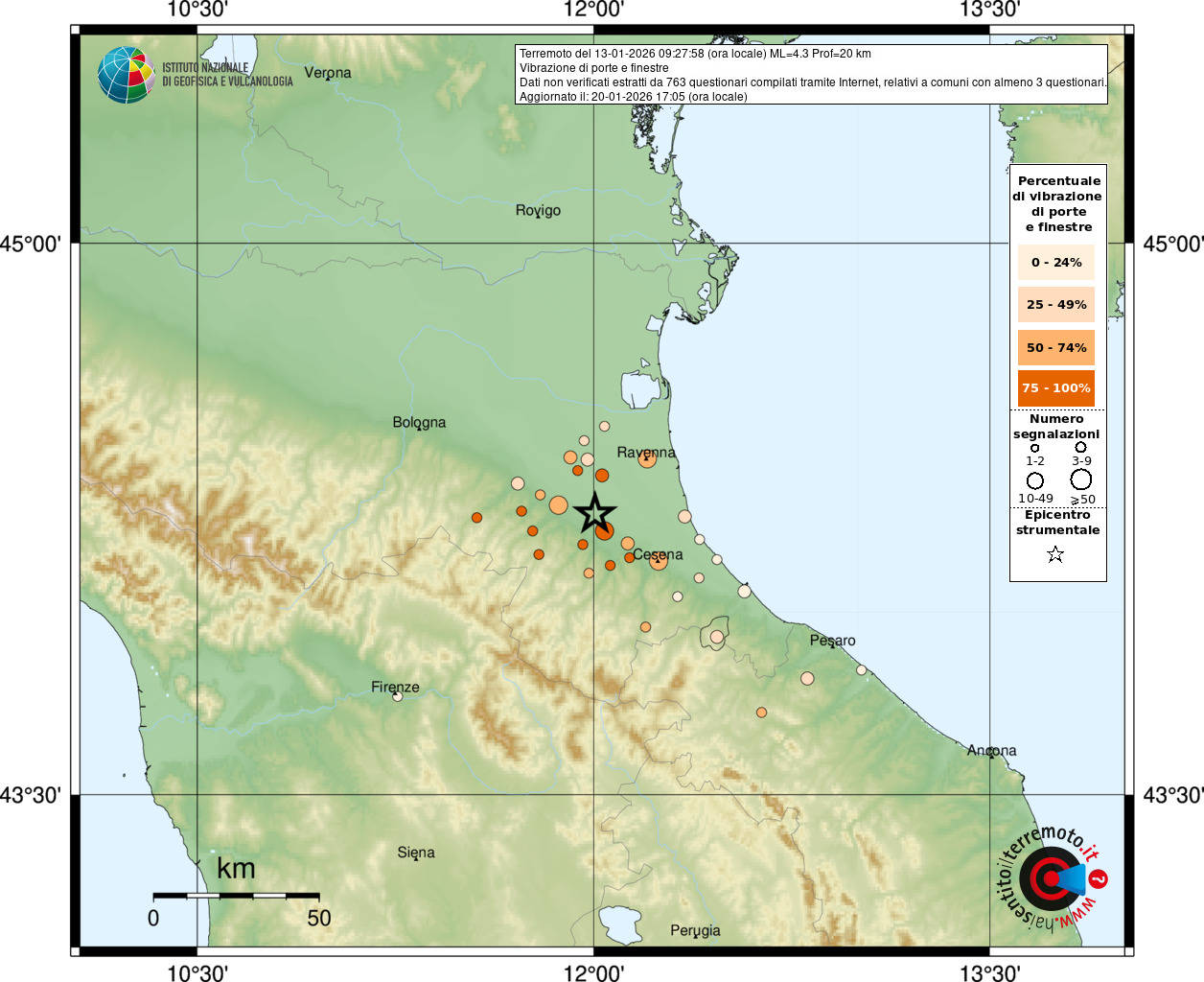Click the 10-49 reports circle in legend

click(x=1035, y=480)
